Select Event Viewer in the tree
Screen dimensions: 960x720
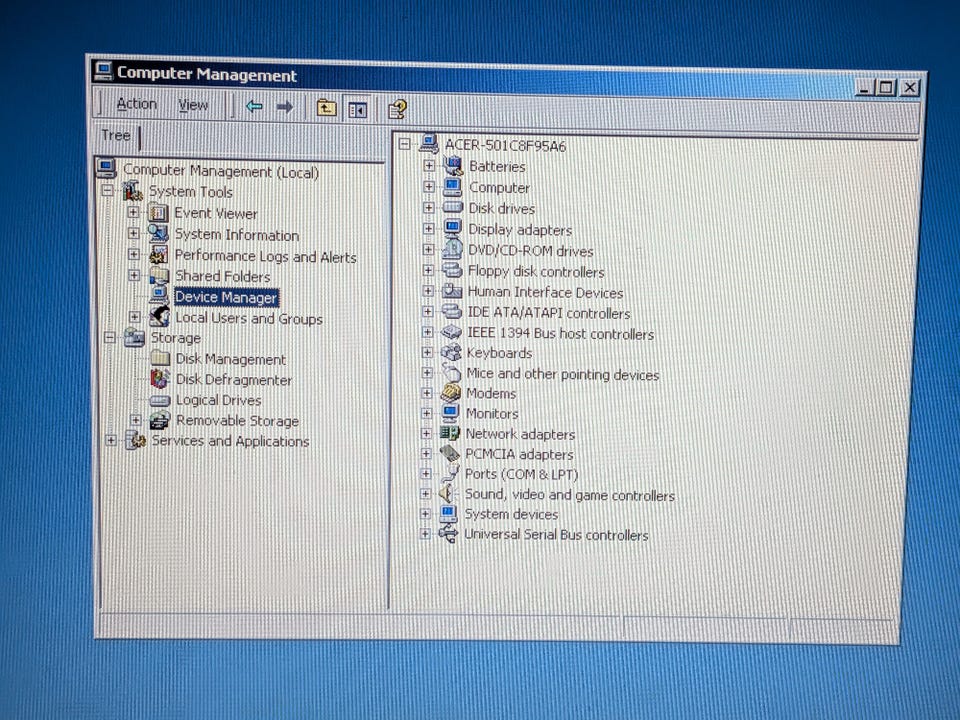216,214
